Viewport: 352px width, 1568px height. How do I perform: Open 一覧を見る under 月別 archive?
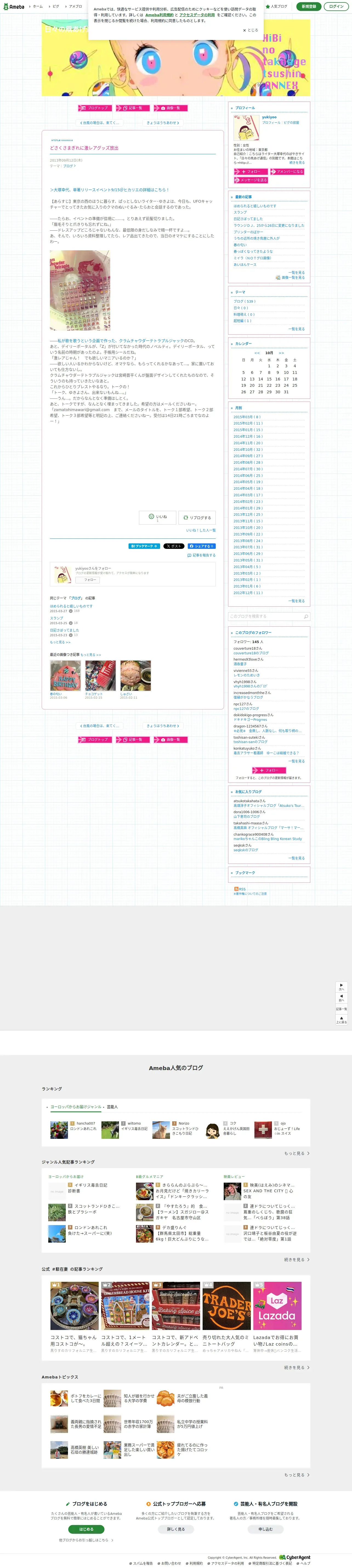(297, 601)
